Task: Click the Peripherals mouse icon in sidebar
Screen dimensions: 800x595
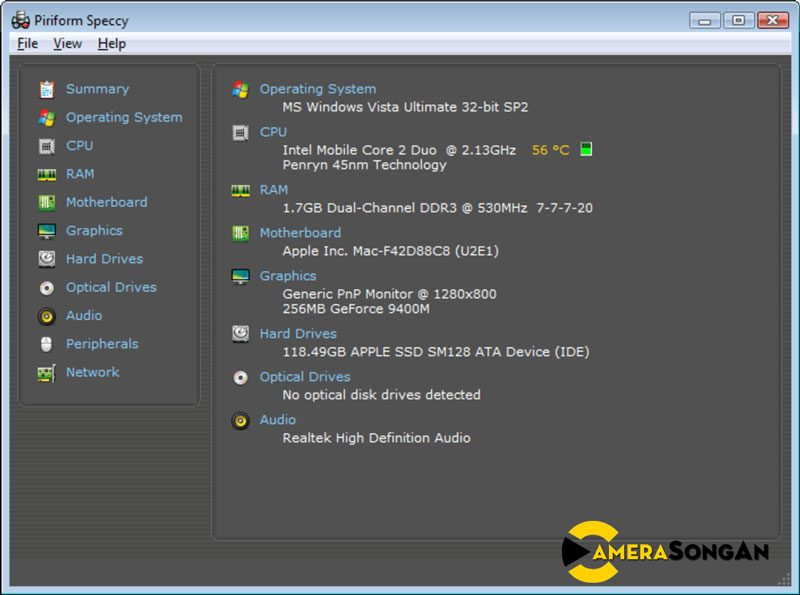Action: coord(46,344)
